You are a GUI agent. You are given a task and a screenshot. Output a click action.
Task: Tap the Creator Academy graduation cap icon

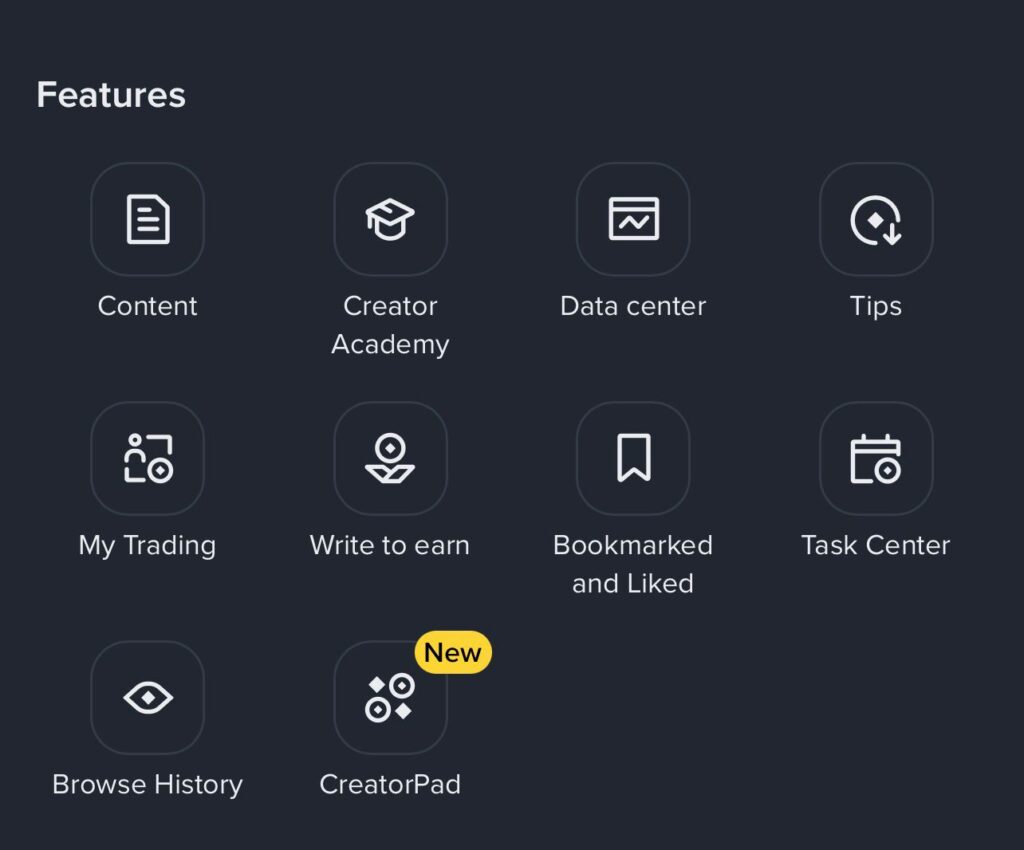point(390,219)
